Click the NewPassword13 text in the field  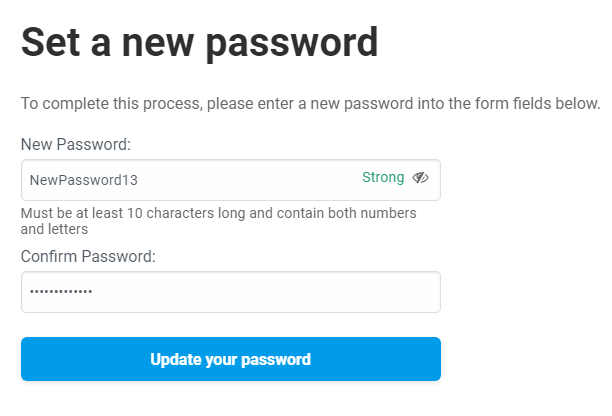pos(84,180)
